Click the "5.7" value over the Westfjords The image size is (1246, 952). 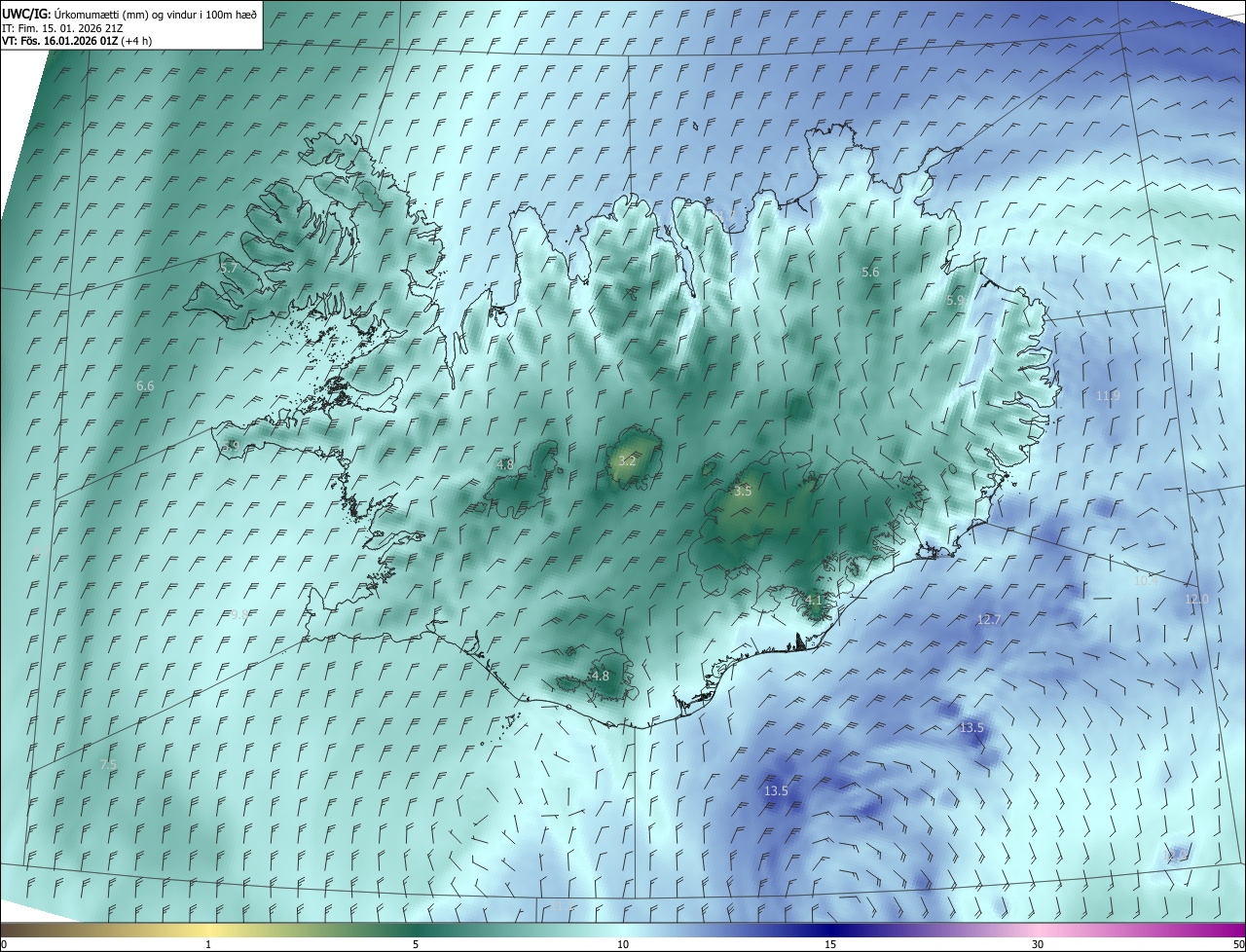(x=229, y=268)
